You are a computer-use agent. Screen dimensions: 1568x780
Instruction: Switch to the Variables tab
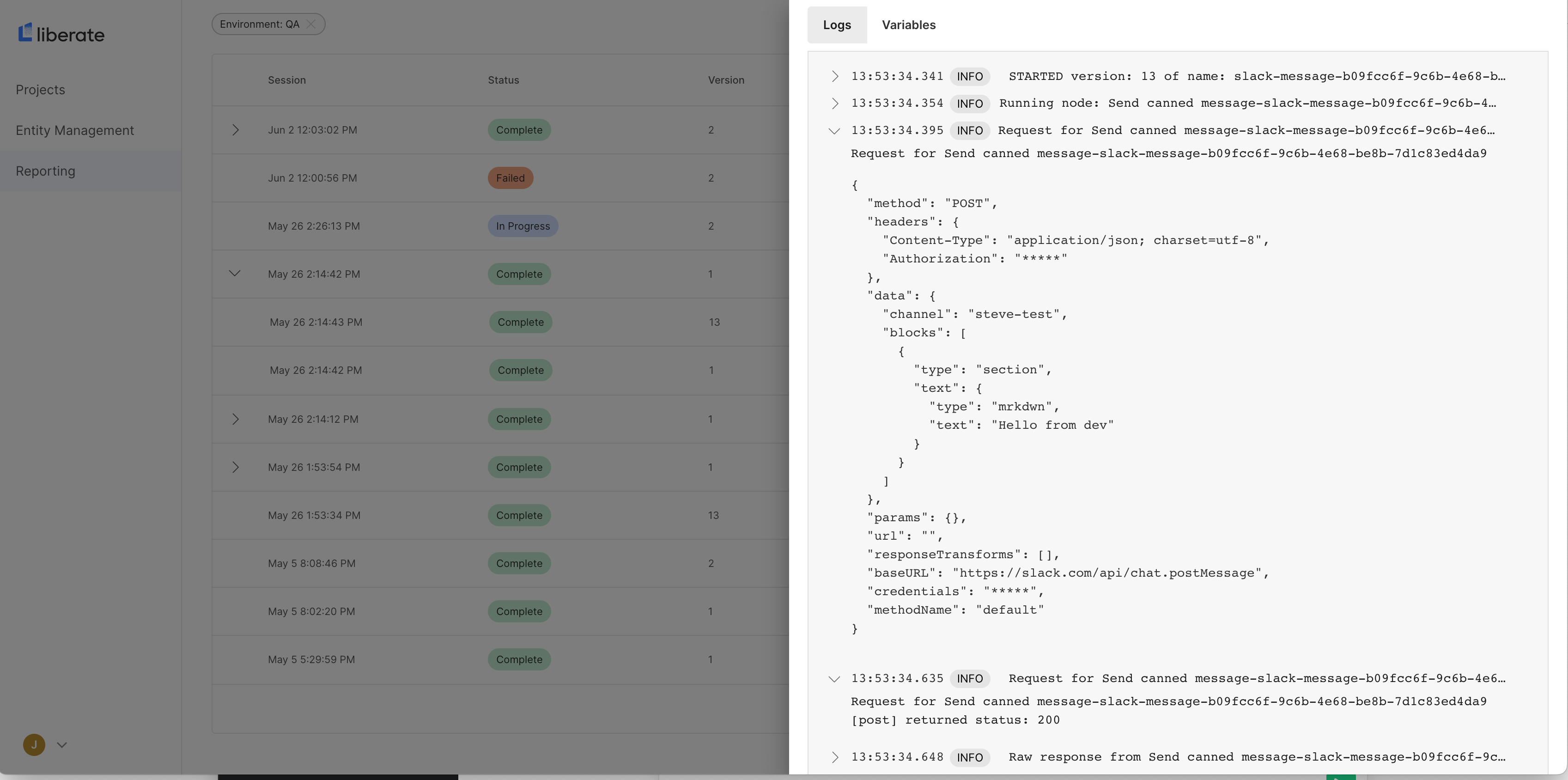click(908, 25)
